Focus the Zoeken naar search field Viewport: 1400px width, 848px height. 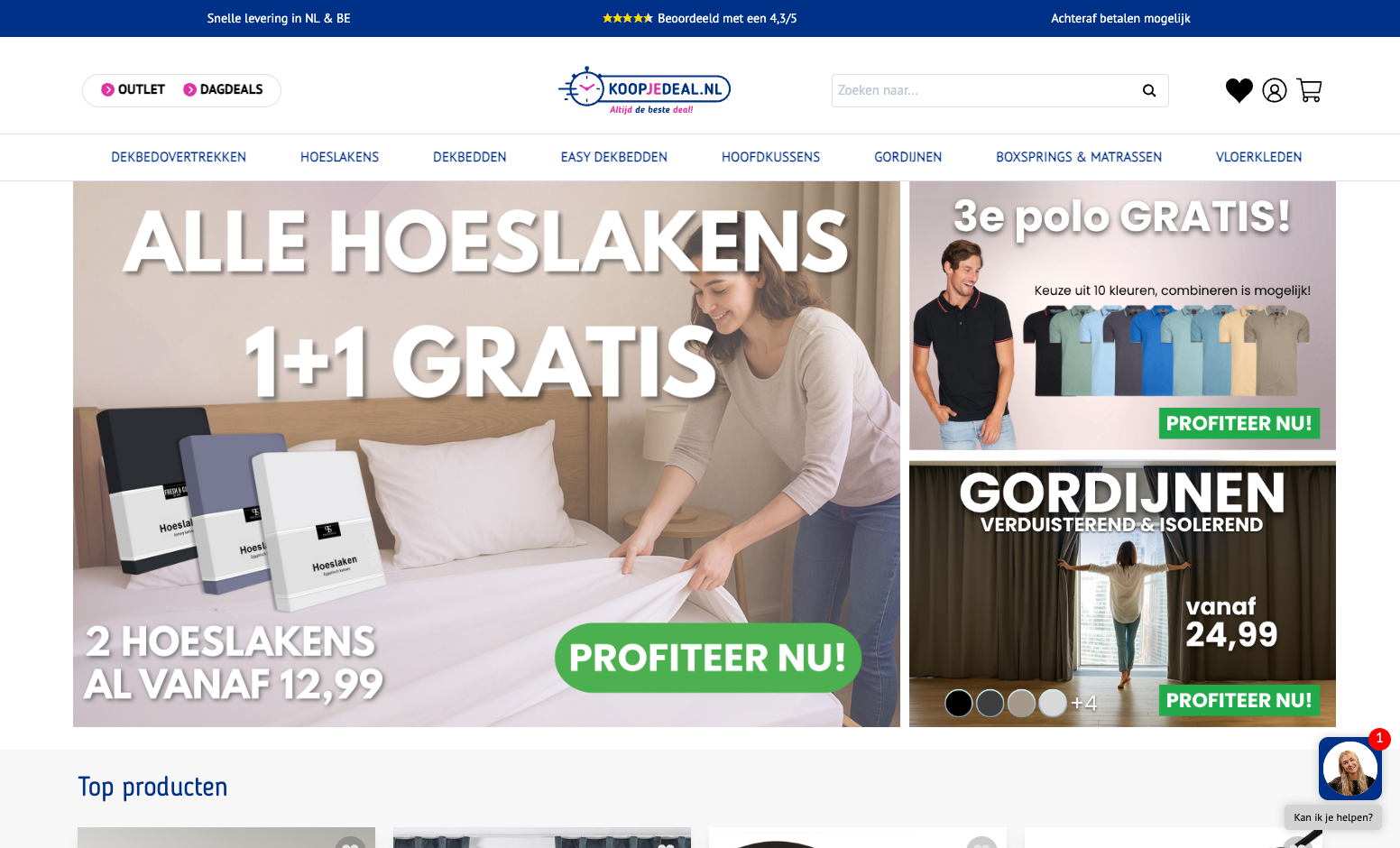pos(985,90)
